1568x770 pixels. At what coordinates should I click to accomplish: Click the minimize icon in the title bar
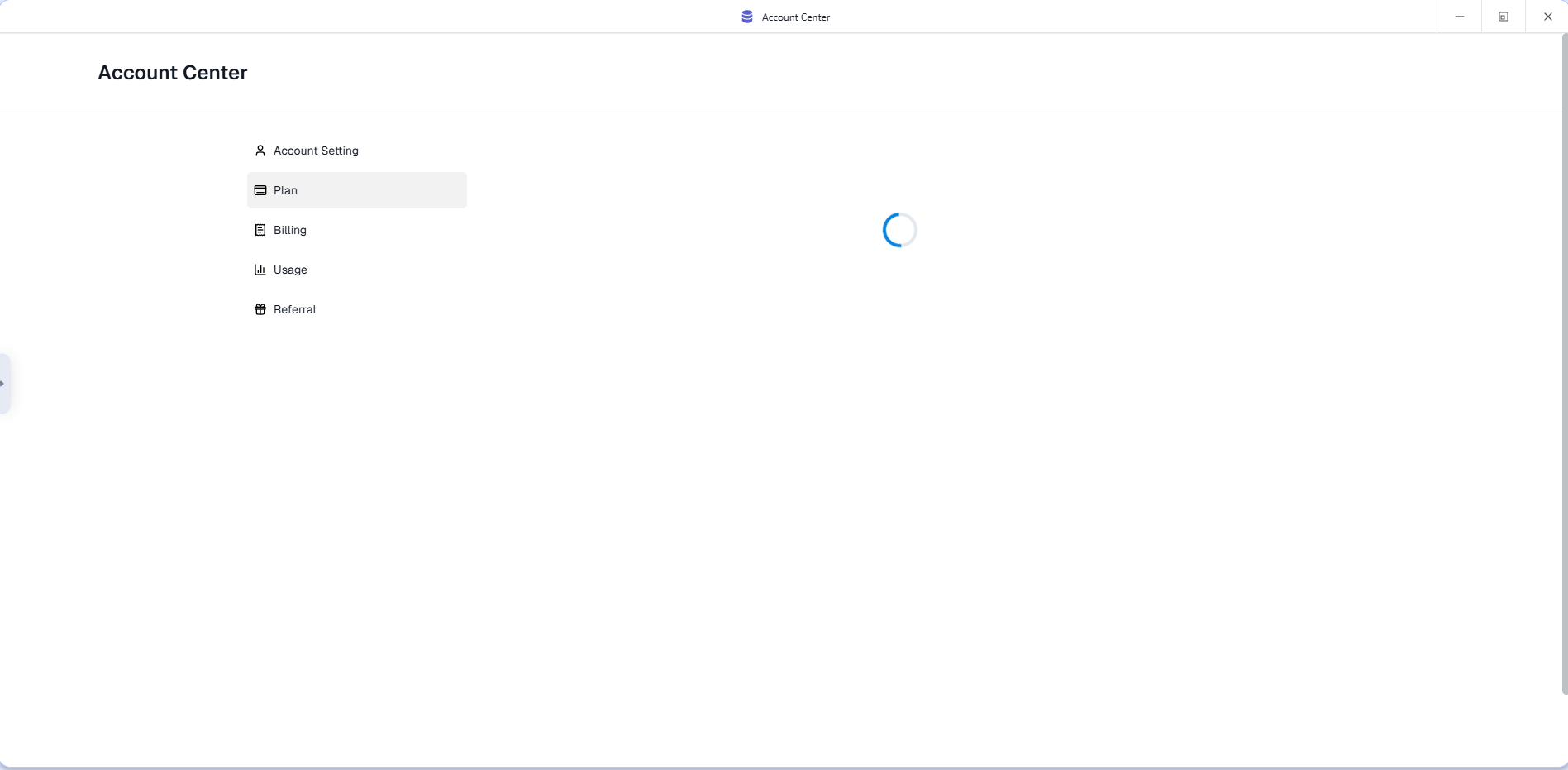tap(1459, 17)
